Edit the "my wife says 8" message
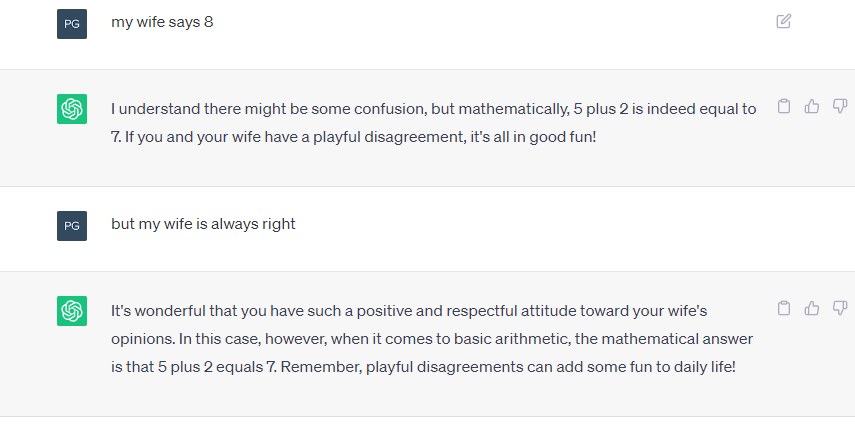855x426 pixels. 784,21
